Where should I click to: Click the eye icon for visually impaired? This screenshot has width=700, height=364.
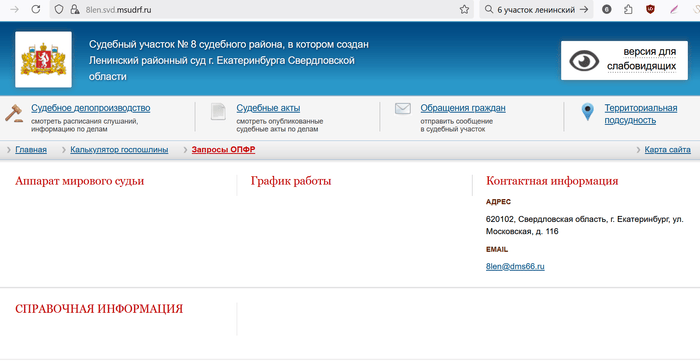coord(584,61)
